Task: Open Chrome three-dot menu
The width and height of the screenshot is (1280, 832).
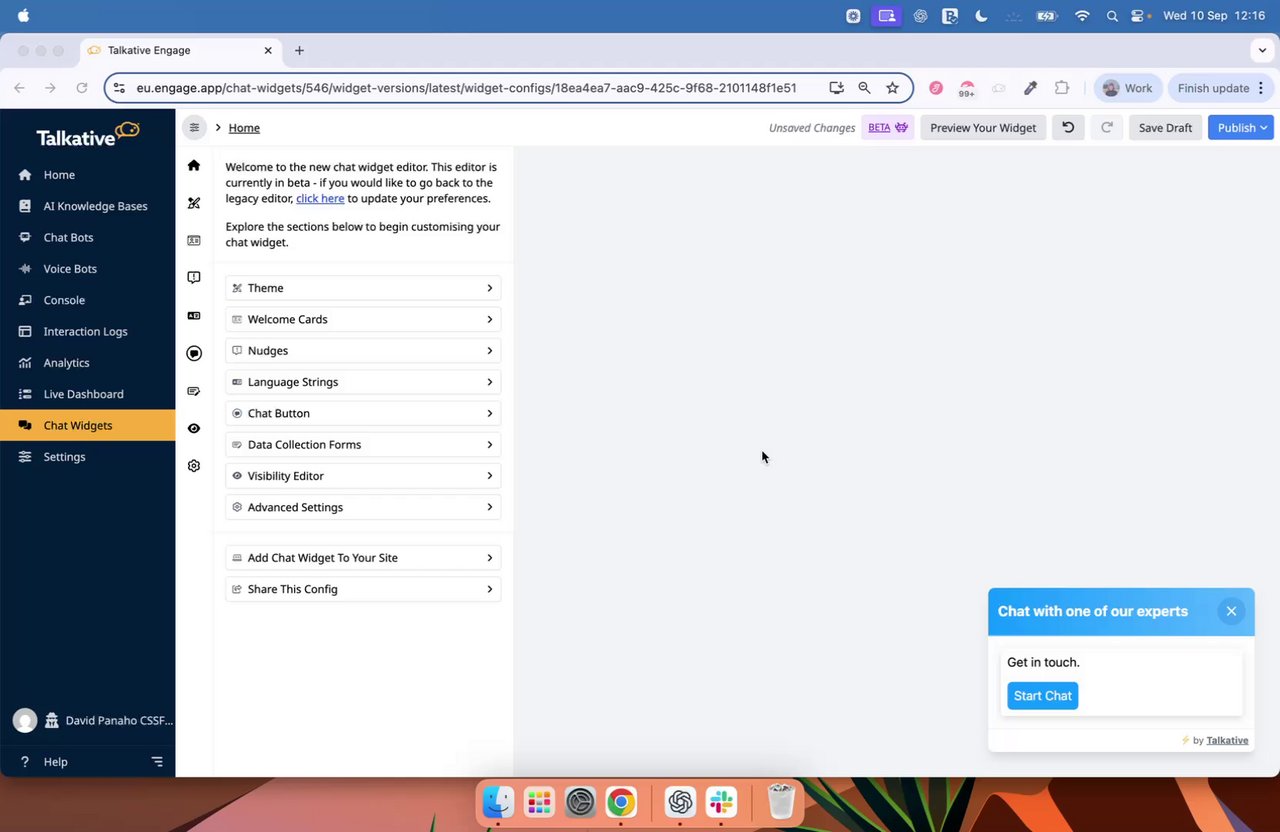Action: coord(1262,88)
